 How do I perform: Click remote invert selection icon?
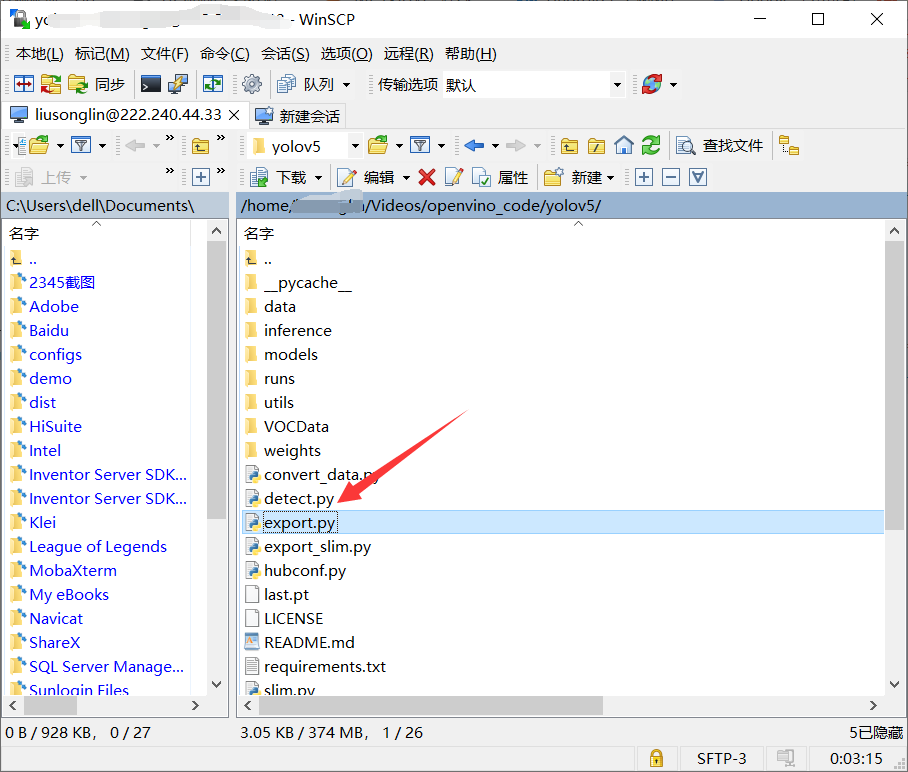coord(698,177)
